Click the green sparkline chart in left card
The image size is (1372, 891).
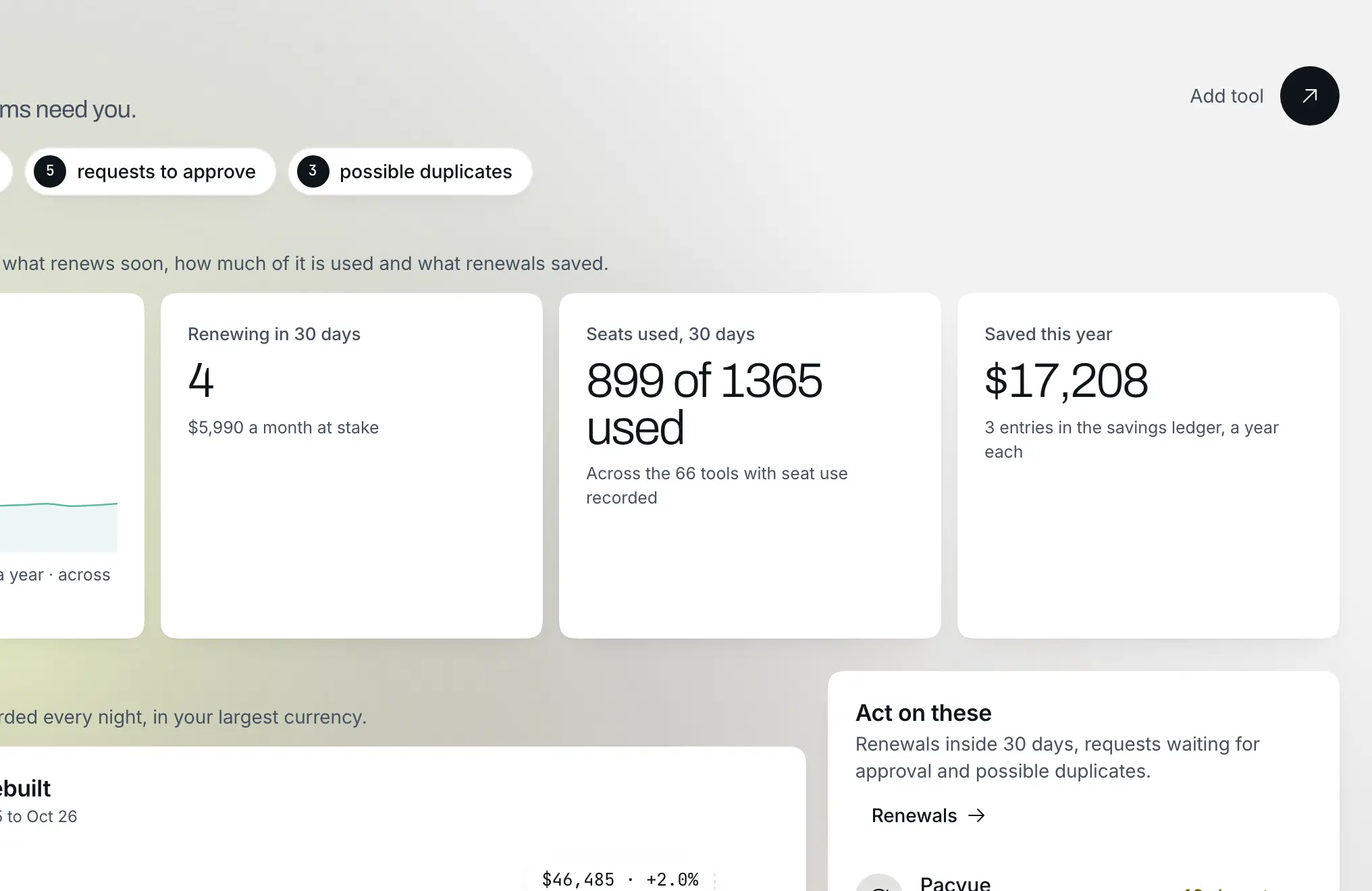click(59, 526)
